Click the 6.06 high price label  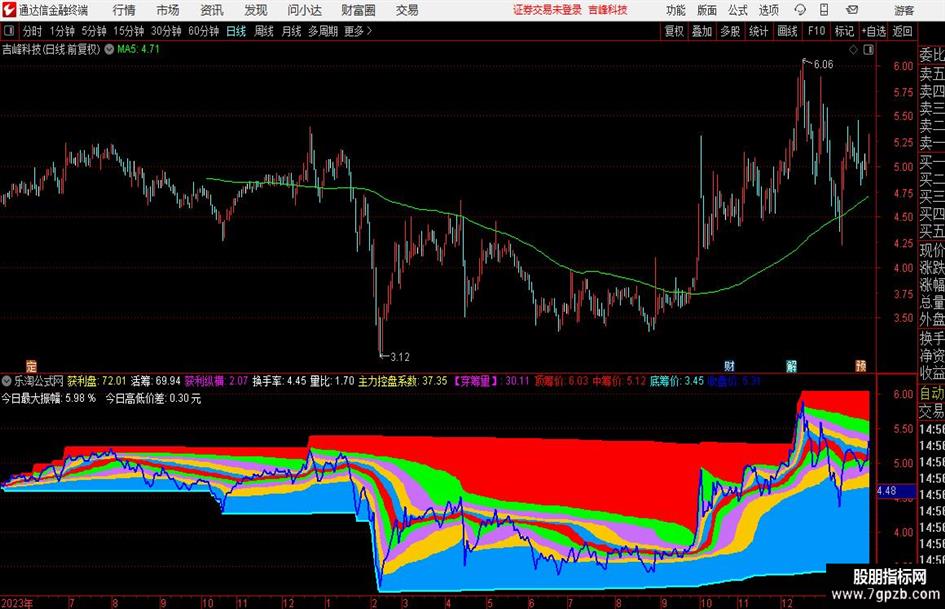823,65
